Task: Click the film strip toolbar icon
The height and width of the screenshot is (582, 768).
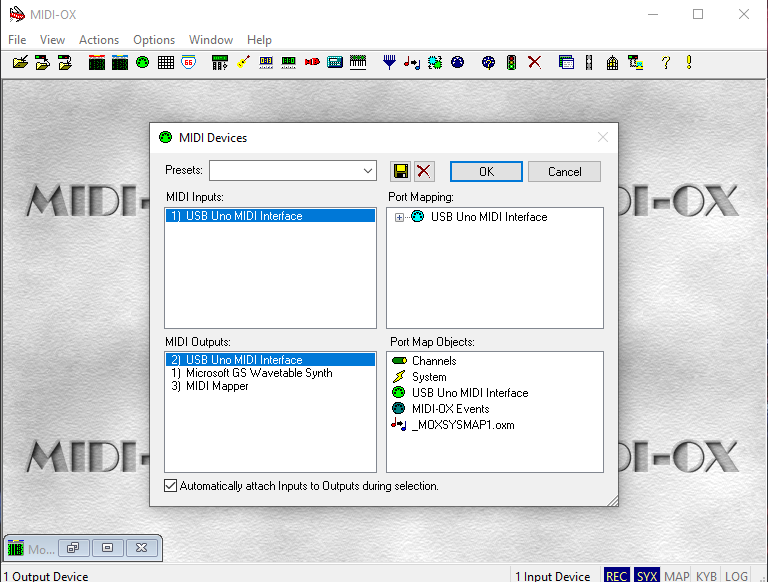Action: [589, 63]
